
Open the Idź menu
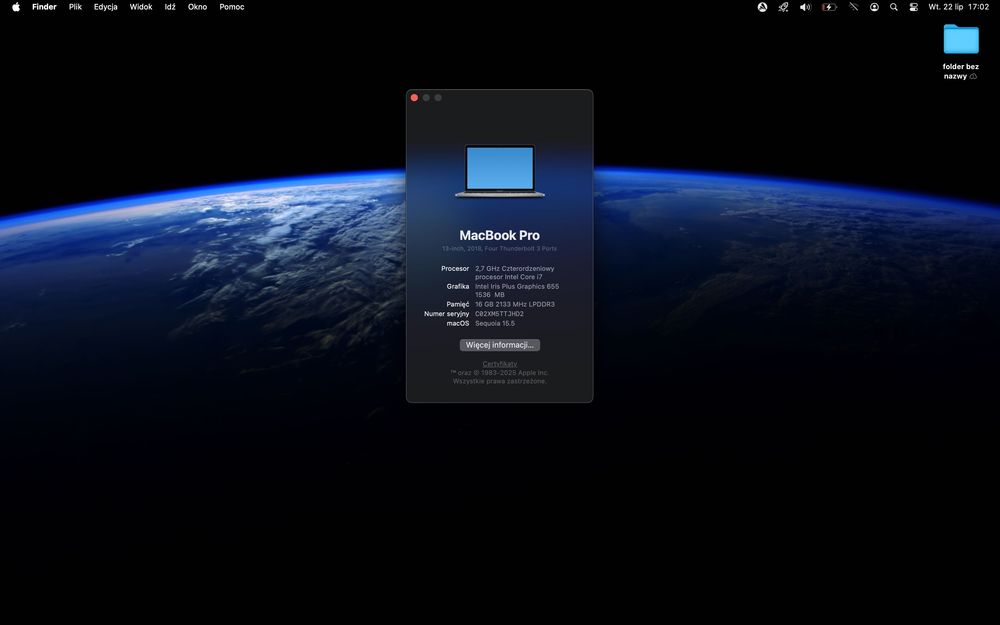(x=170, y=7)
